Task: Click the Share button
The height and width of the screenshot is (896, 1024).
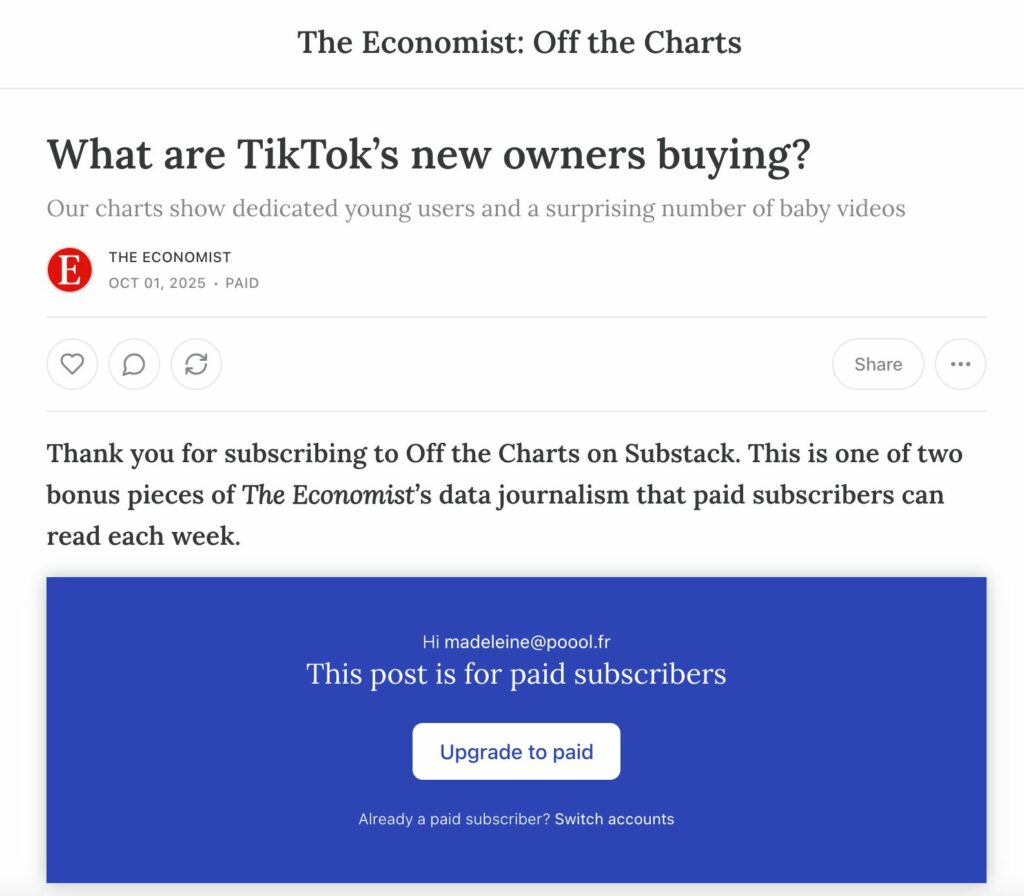Action: coord(877,364)
